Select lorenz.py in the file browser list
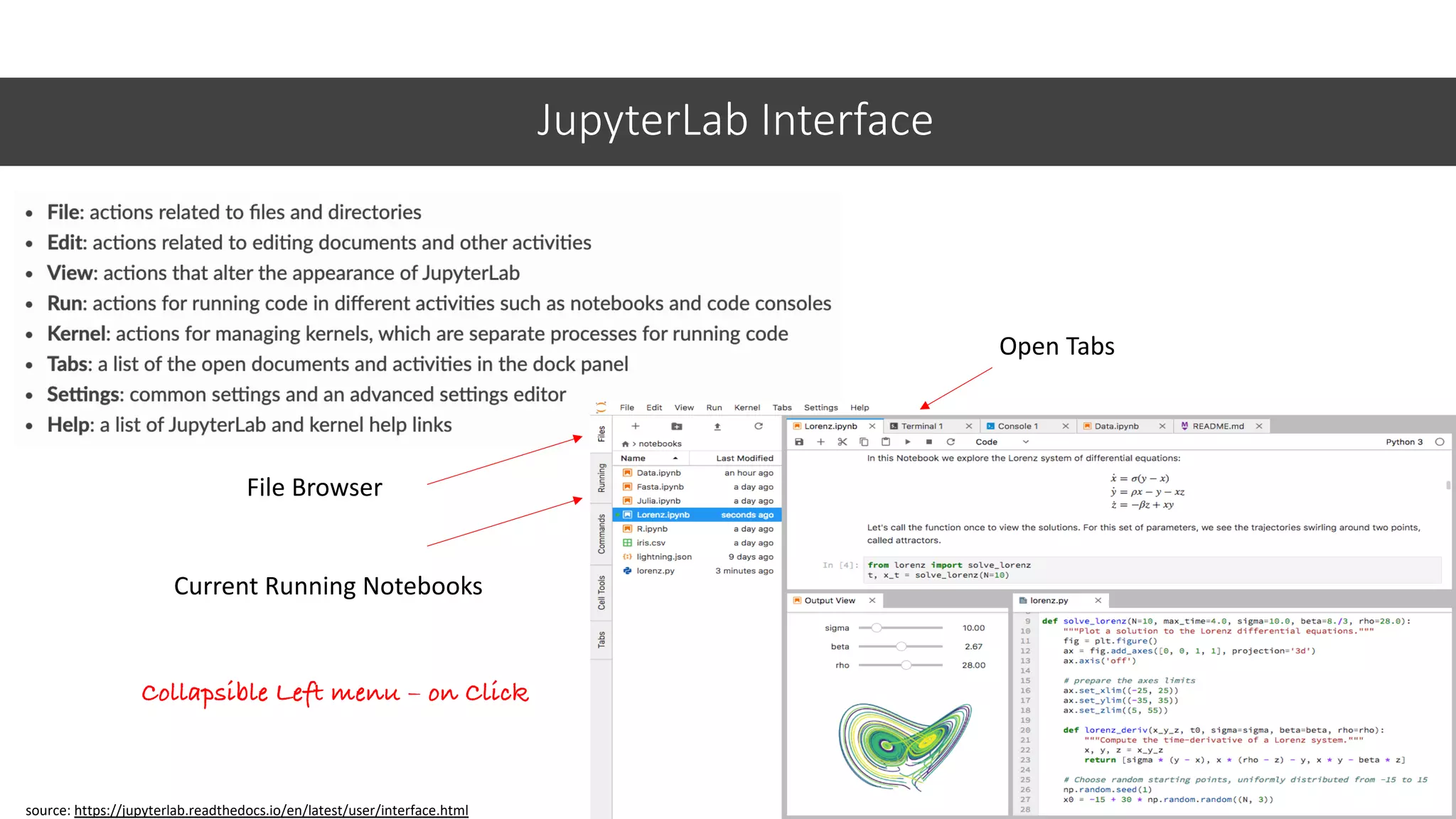 [697, 571]
